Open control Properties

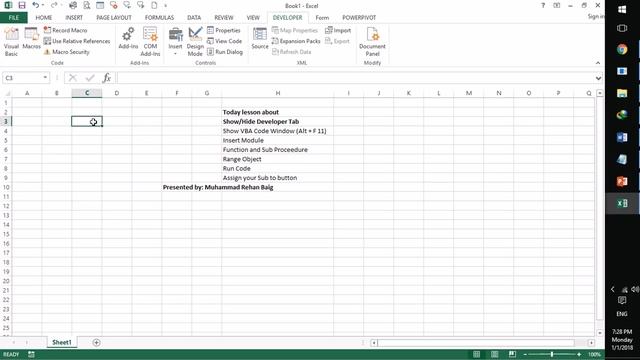224,30
